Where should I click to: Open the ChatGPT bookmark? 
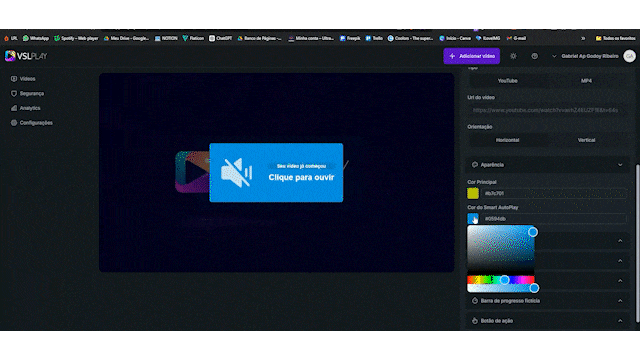220,38
